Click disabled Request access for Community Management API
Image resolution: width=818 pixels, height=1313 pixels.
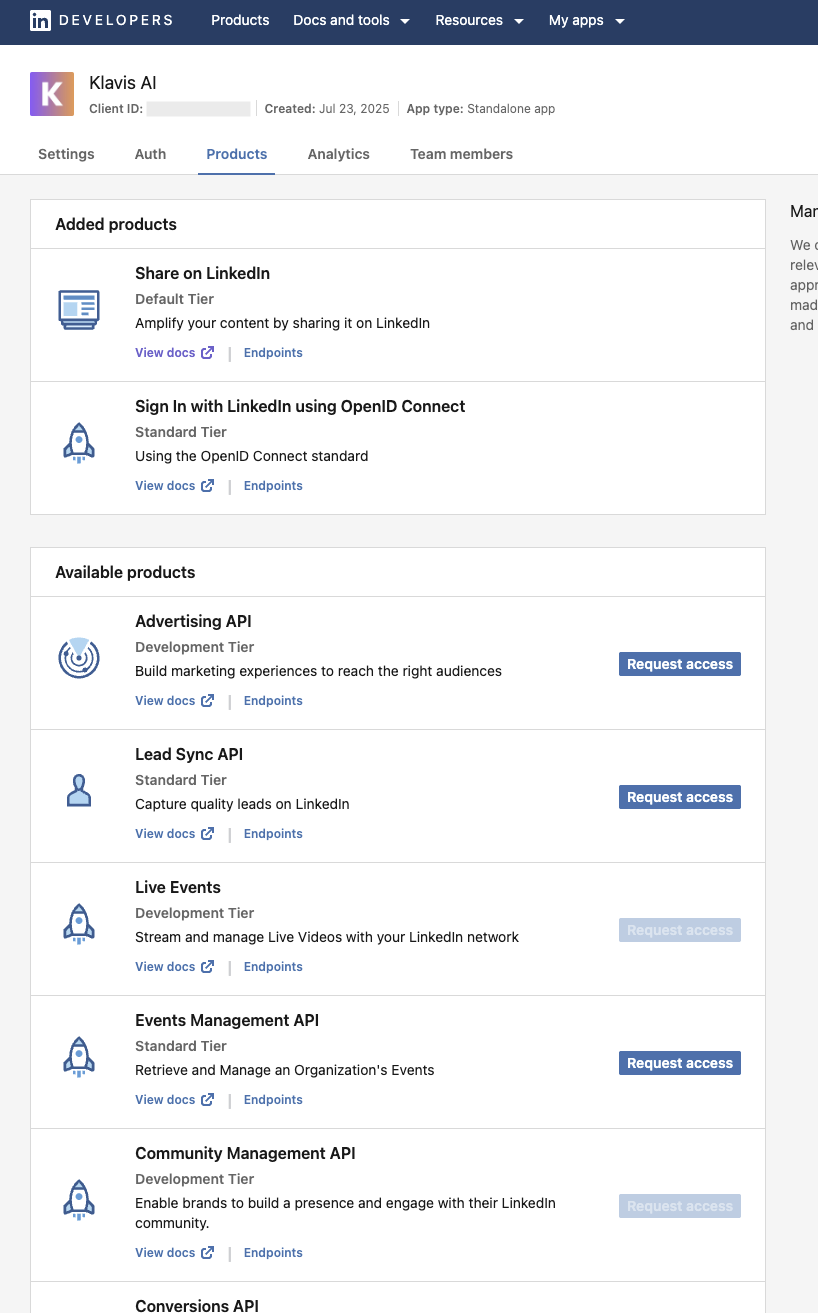tap(680, 1206)
